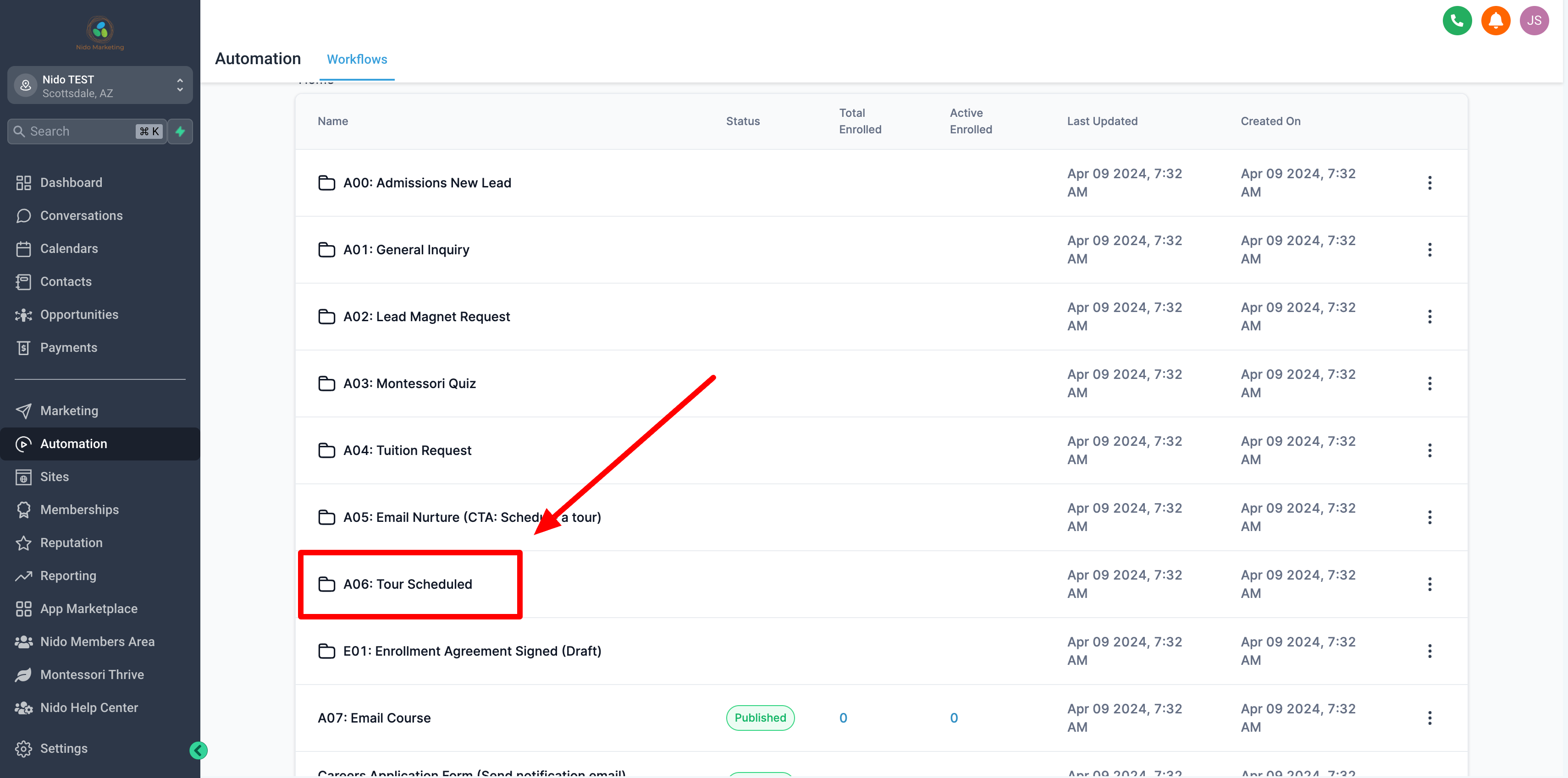The width and height of the screenshot is (1568, 778).
Task: Open Marketing in the sidebar
Action: click(x=100, y=411)
